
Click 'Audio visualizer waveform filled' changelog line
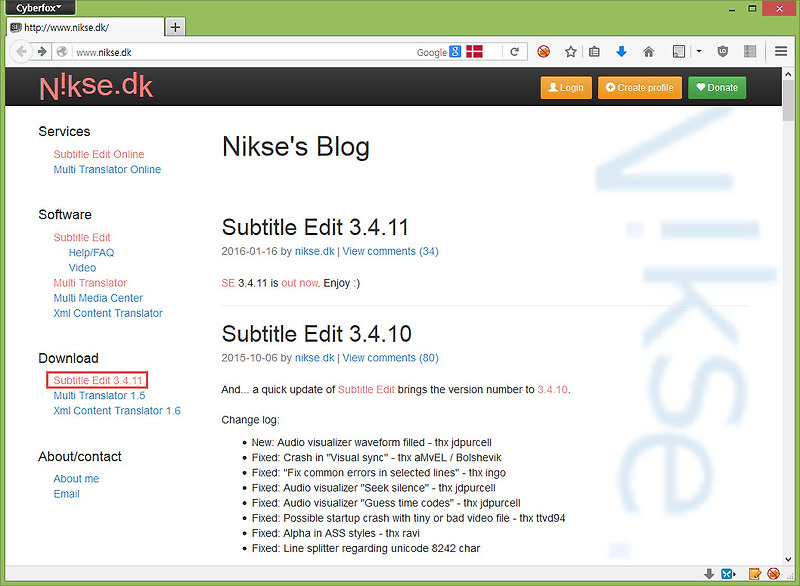371,443
